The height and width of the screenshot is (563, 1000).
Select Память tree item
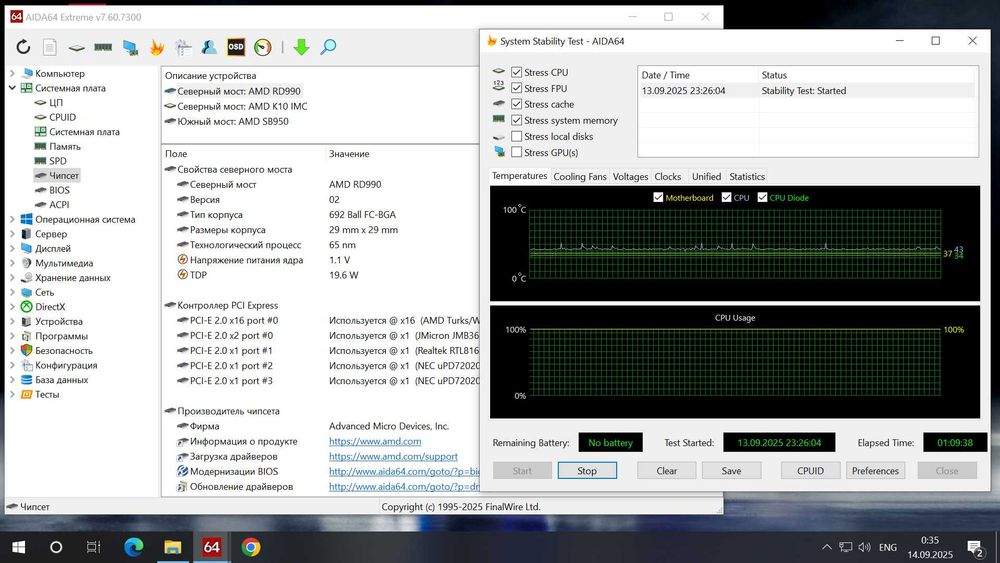(64, 146)
